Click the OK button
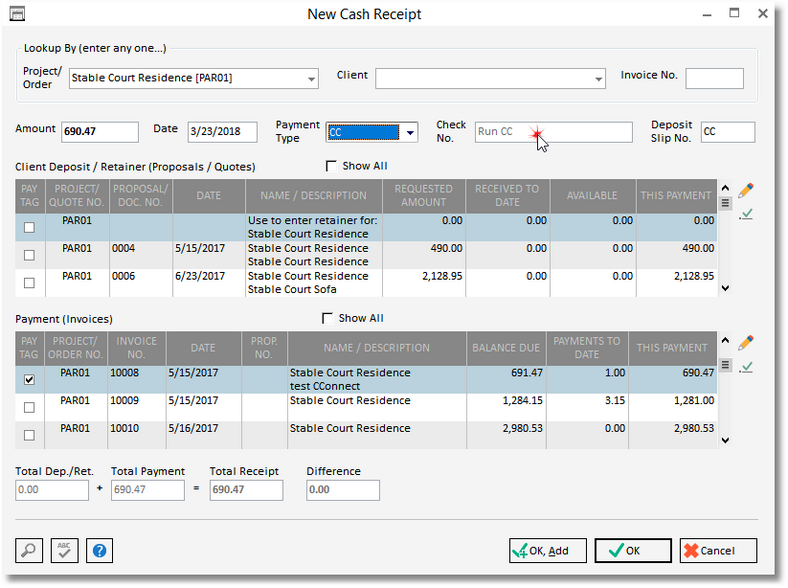Screen dimensions: 788x588 [x=633, y=551]
